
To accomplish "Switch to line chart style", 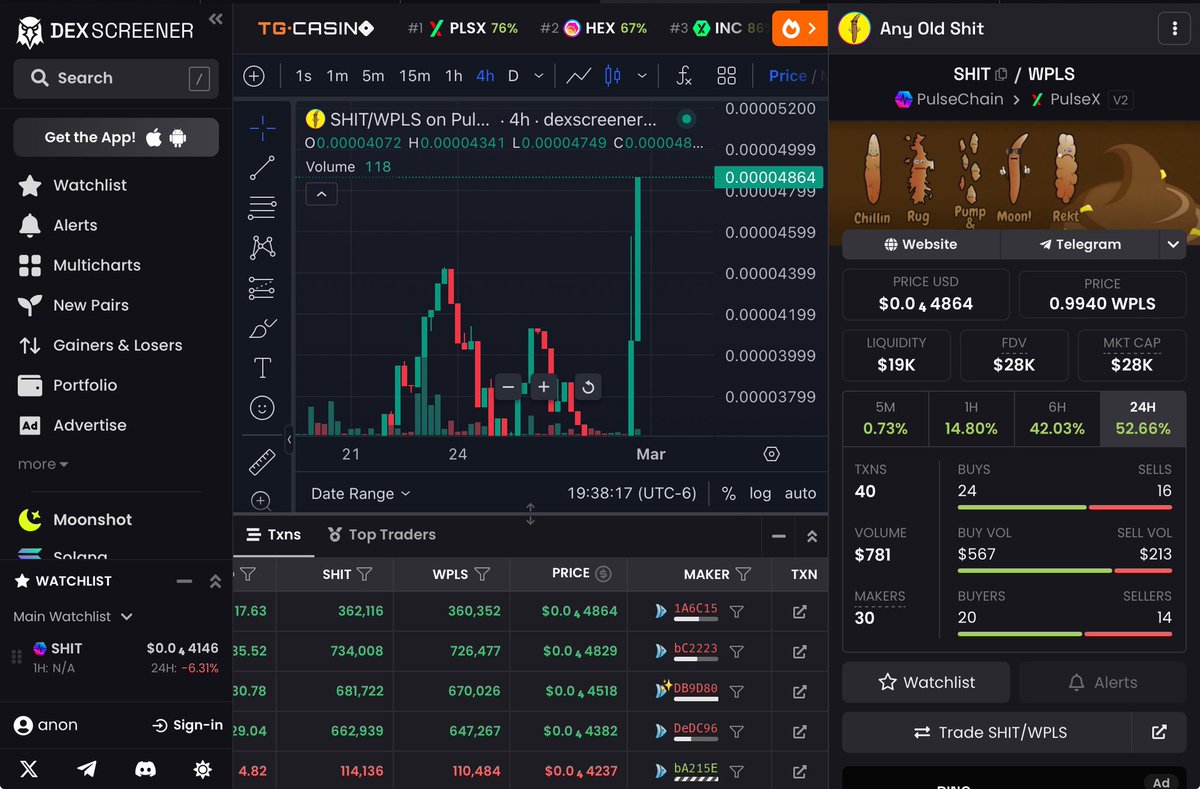I will coord(578,76).
